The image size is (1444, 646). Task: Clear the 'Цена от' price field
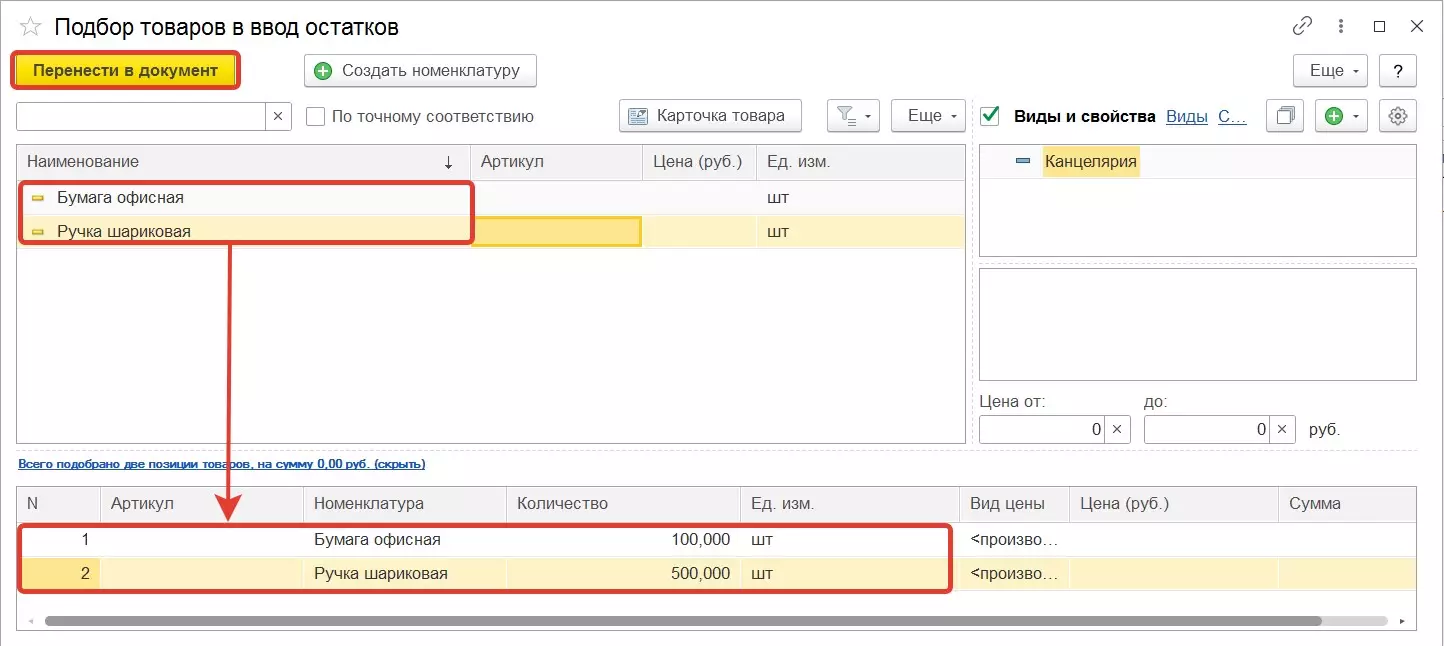pyautogui.click(x=1117, y=430)
